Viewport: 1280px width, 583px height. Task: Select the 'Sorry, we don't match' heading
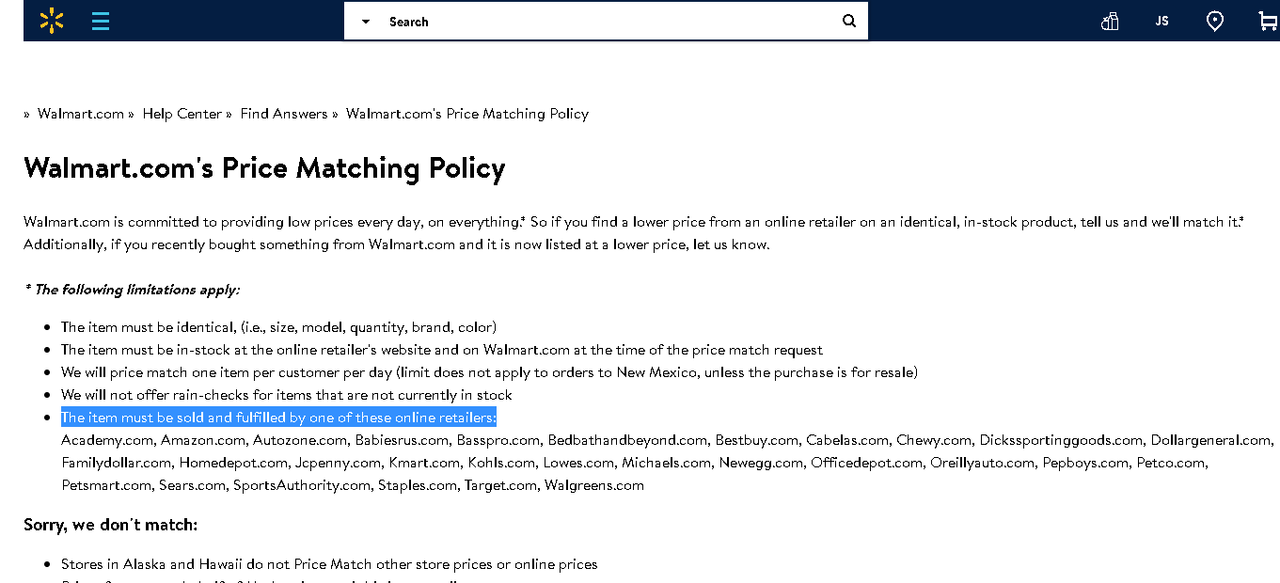pos(111,525)
